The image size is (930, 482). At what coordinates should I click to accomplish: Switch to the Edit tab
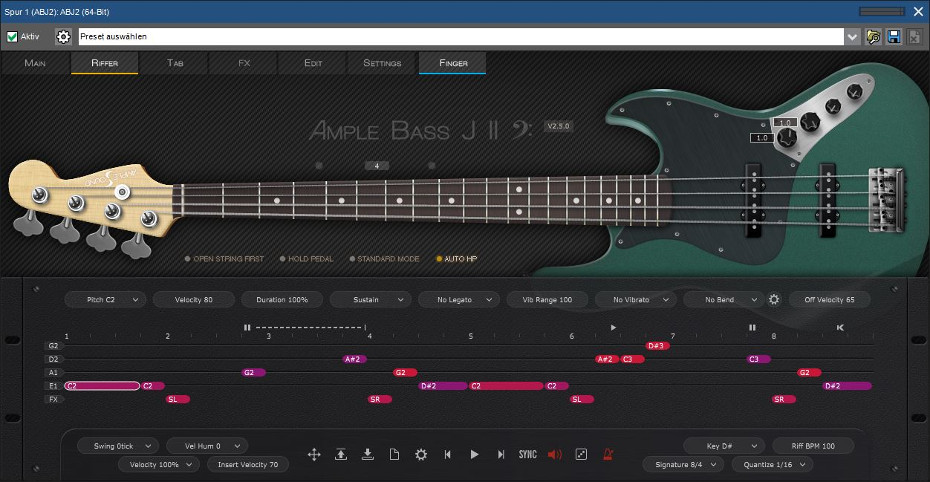313,63
